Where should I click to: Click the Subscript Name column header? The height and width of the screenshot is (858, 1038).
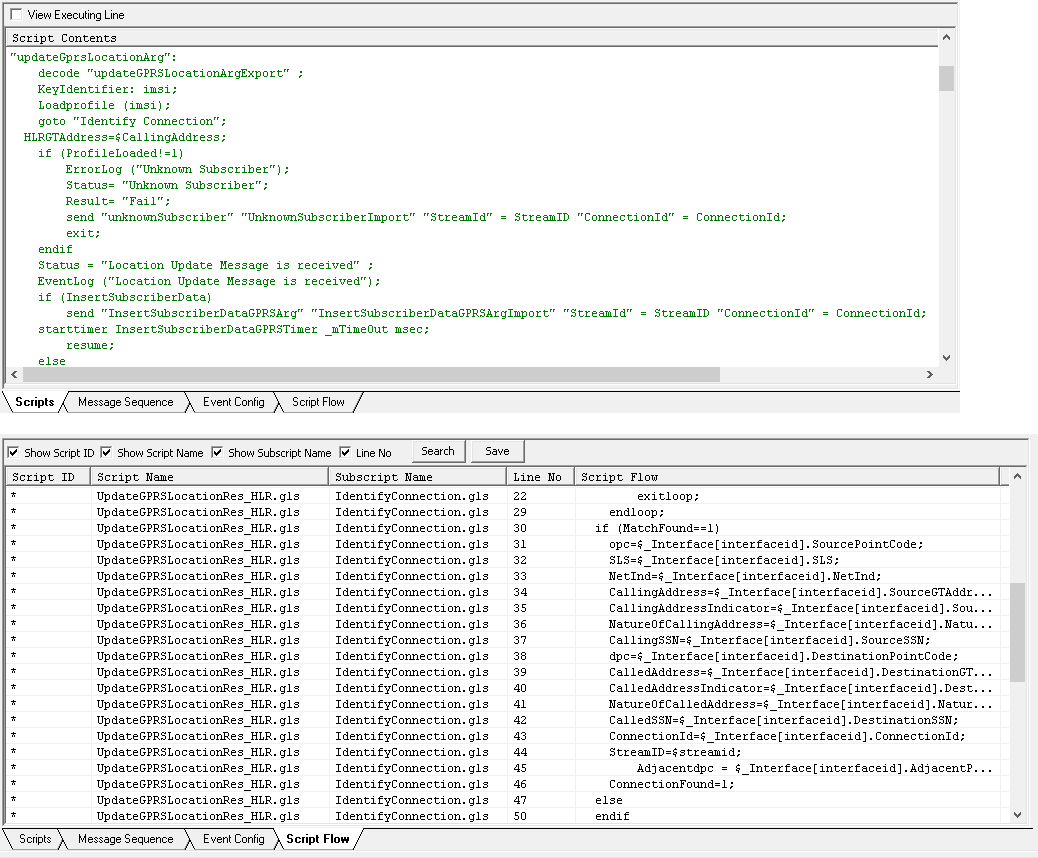pyautogui.click(x=418, y=477)
